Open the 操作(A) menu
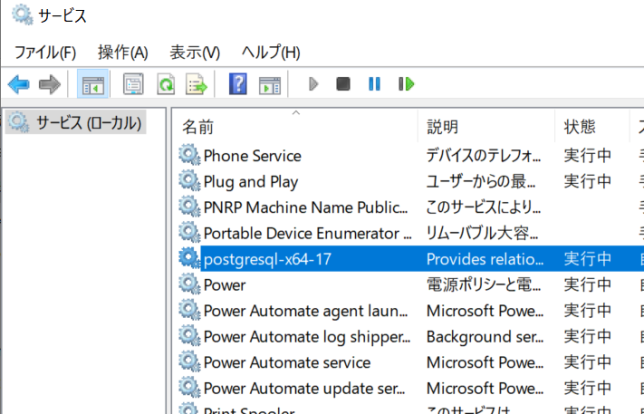This screenshot has height=414, width=644. [x=123, y=53]
